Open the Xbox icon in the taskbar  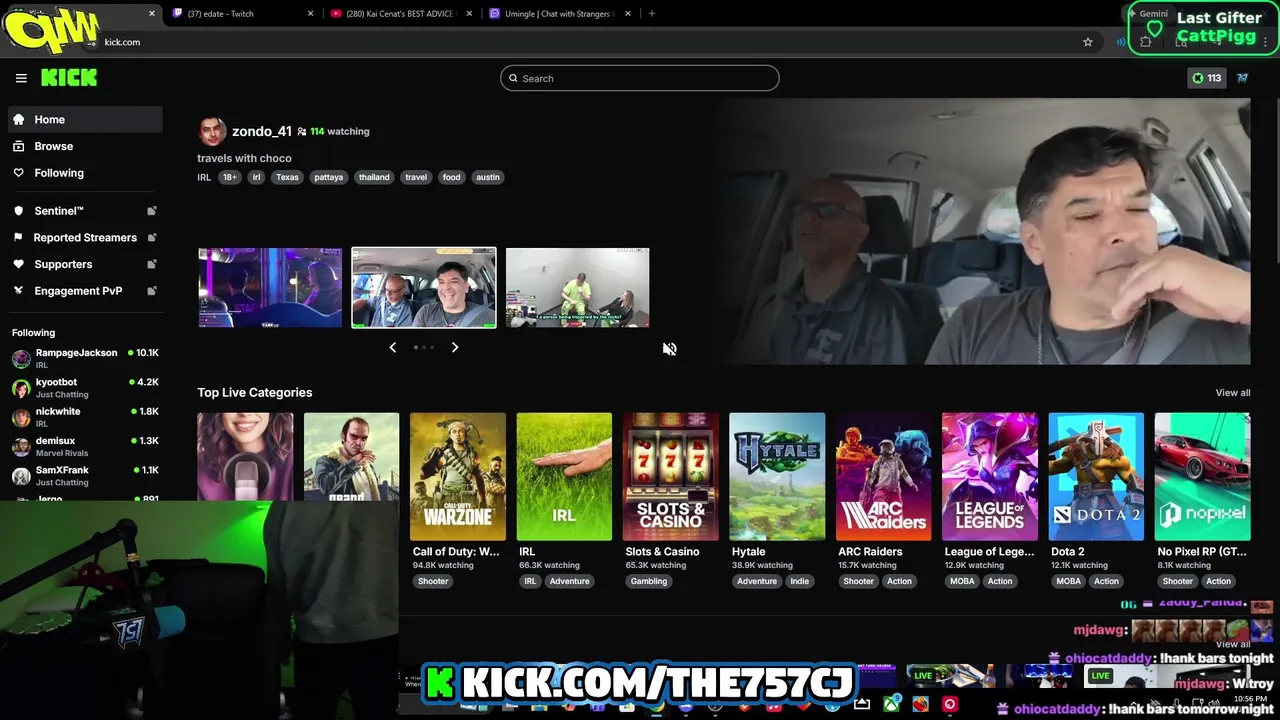pyautogui.click(x=890, y=705)
